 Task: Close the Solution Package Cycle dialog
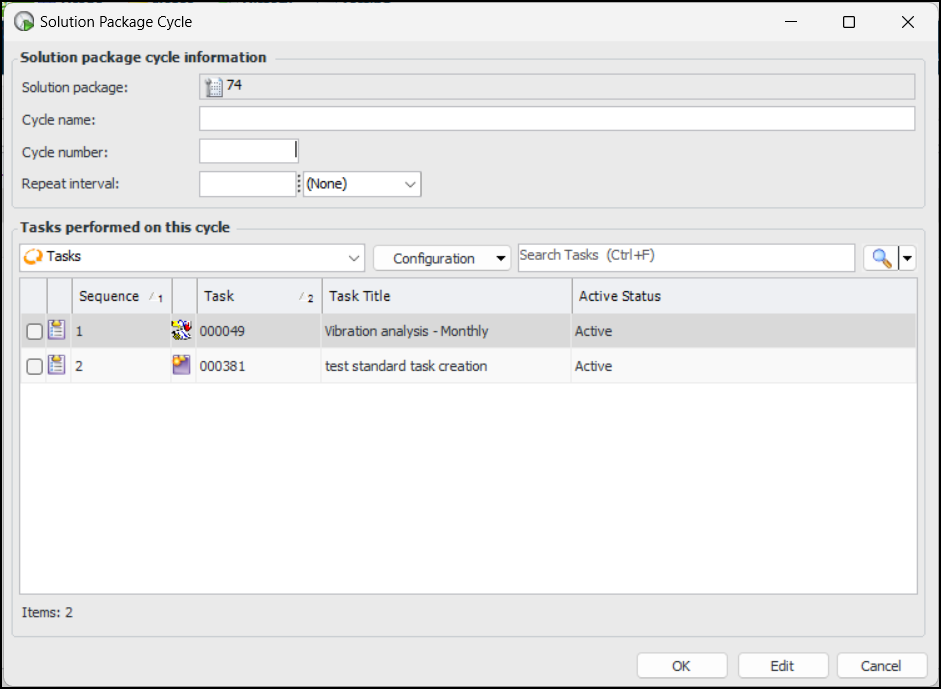coord(907,22)
